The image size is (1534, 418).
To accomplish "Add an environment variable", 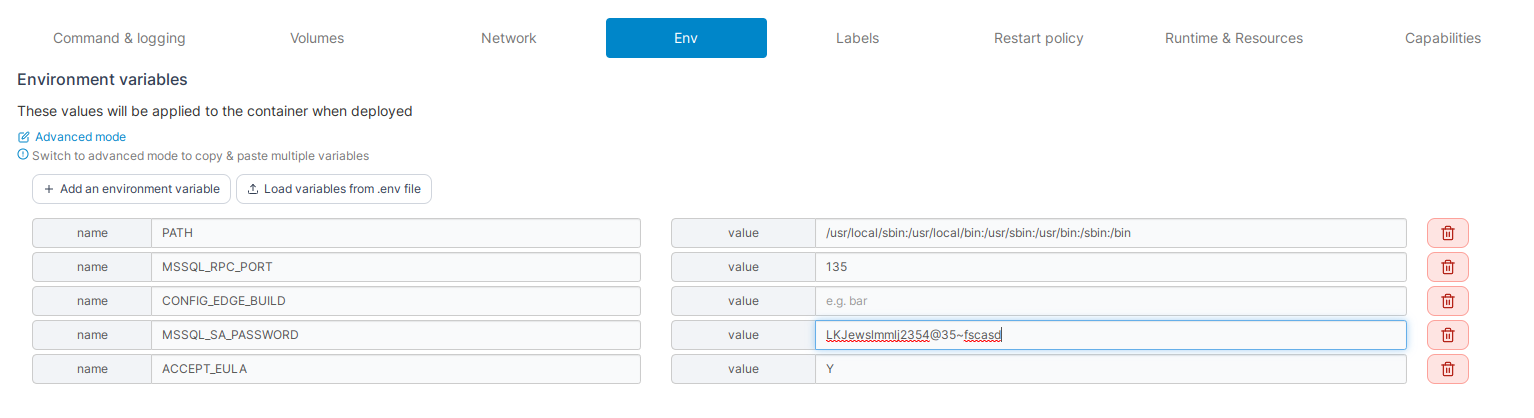I will pos(131,189).
